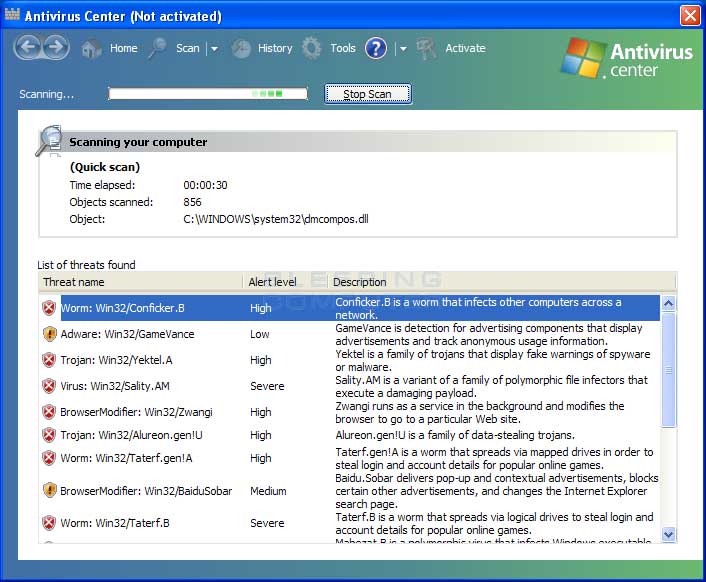Close the Antivirus Center window
The width and height of the screenshot is (706, 582).
click(x=690, y=15)
